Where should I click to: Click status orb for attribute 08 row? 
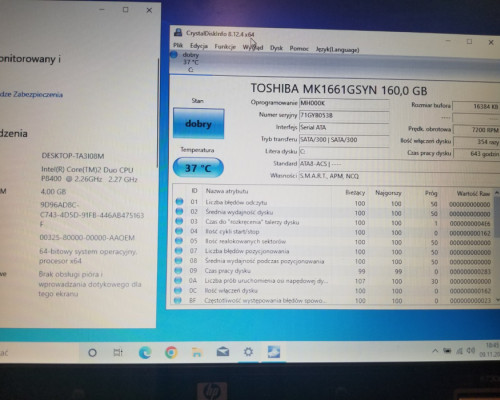(x=179, y=260)
